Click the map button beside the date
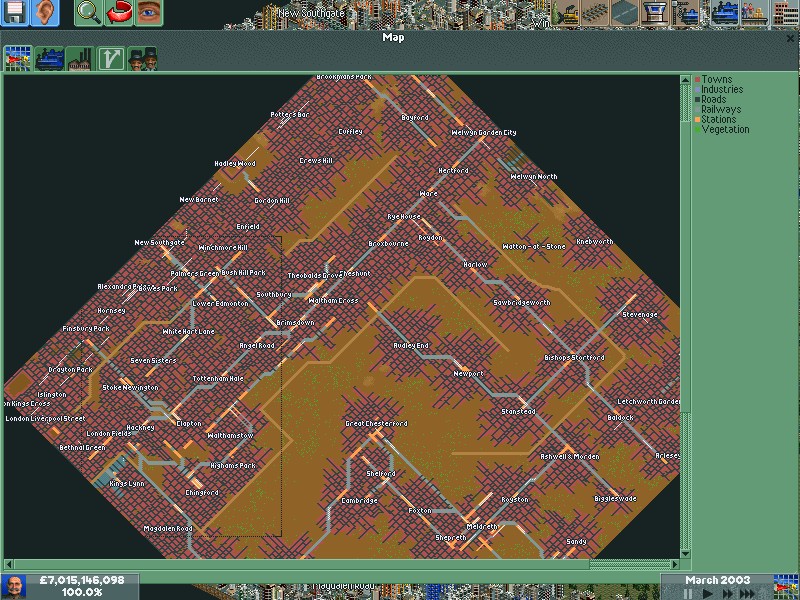 coord(786,587)
